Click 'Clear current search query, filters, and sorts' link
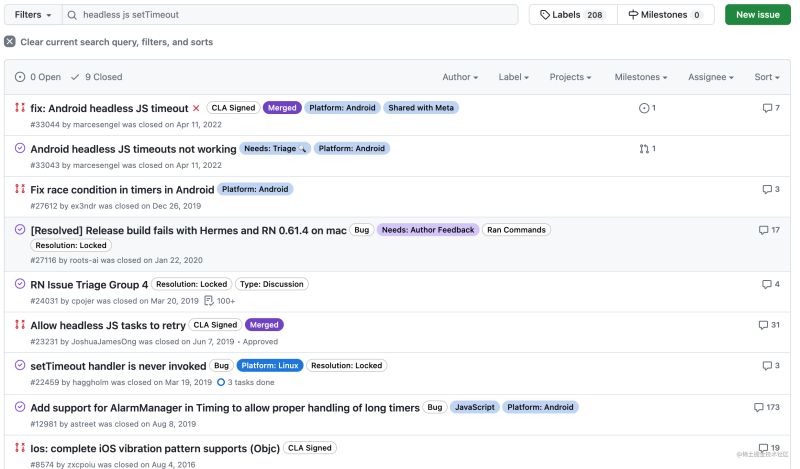800x469 pixels. pyautogui.click(x=116, y=42)
